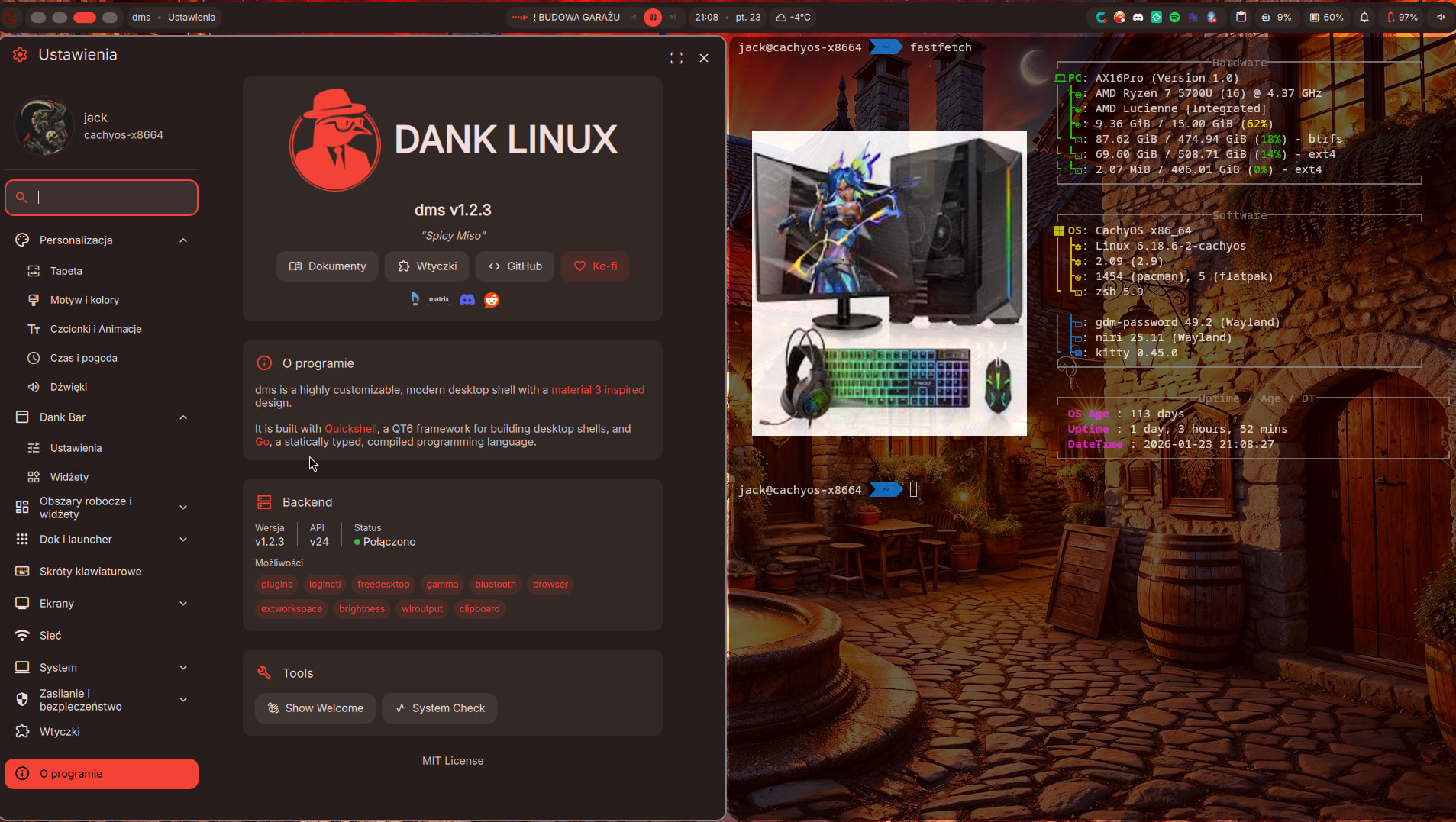Open the notification bell in the top bar

[1364, 17]
